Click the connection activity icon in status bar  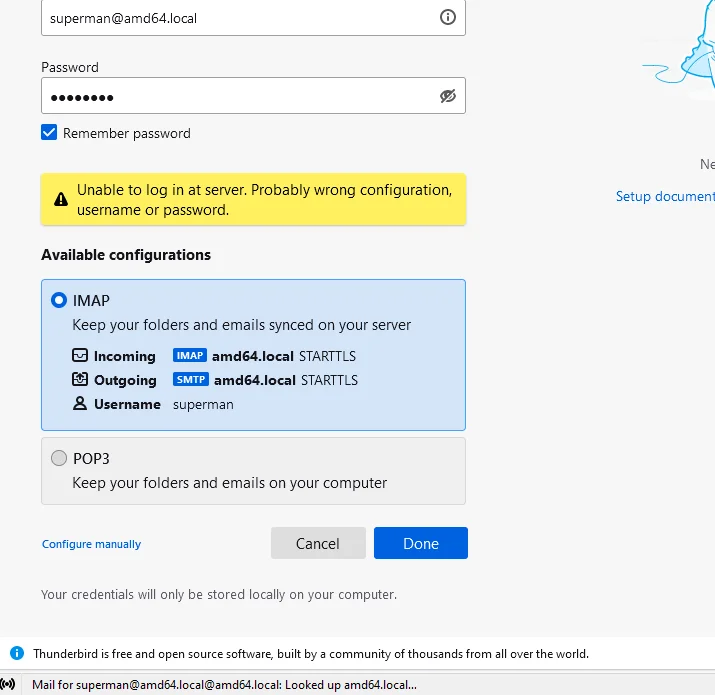coord(9,685)
